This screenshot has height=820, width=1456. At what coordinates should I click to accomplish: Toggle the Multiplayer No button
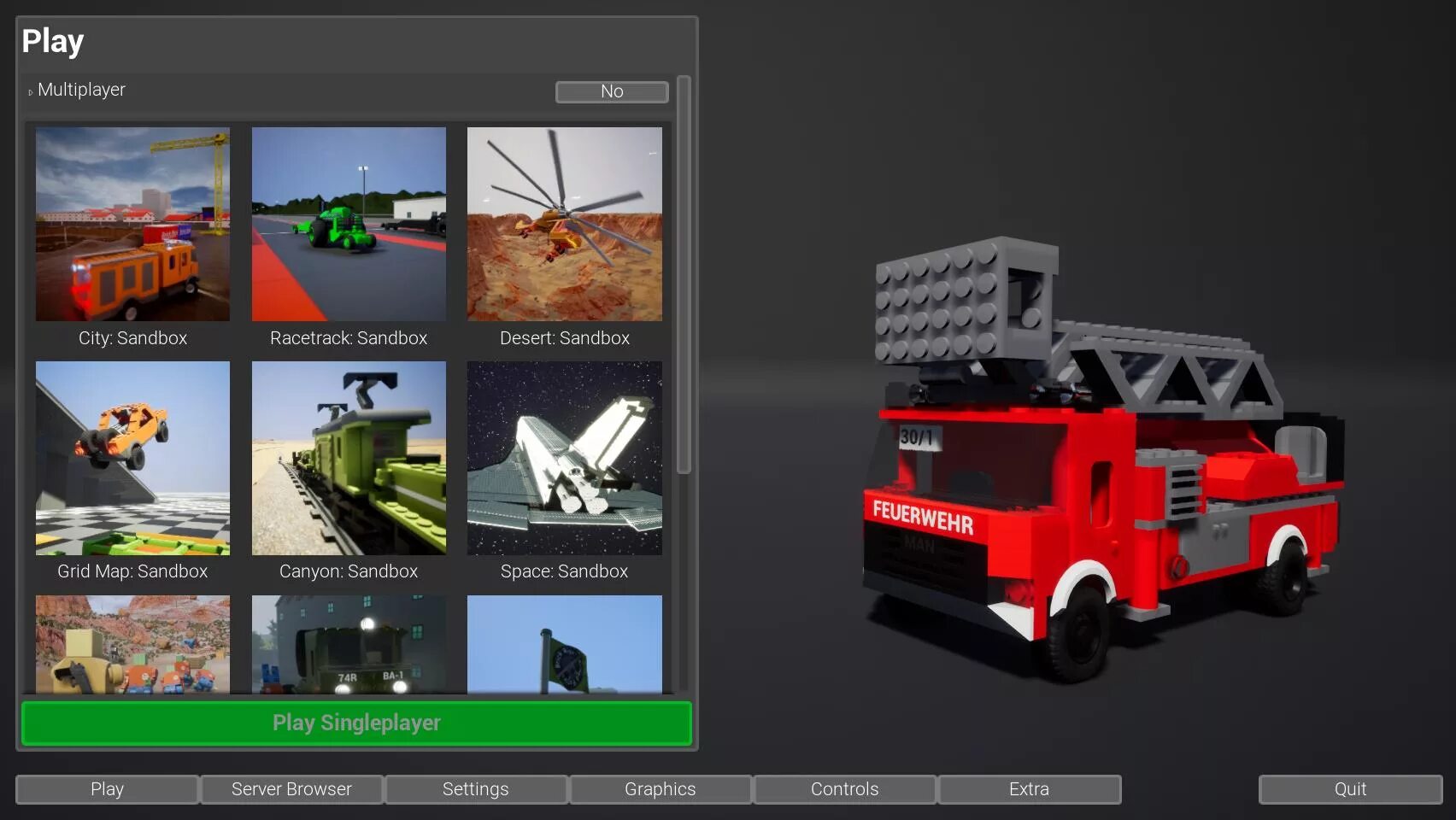pos(612,91)
